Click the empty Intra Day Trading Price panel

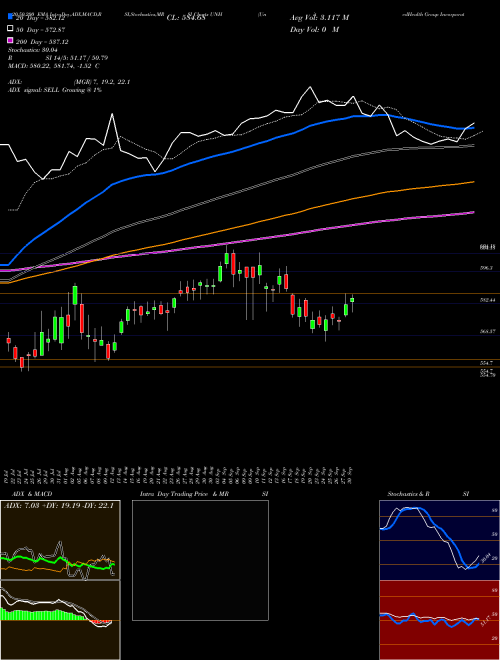(200, 560)
